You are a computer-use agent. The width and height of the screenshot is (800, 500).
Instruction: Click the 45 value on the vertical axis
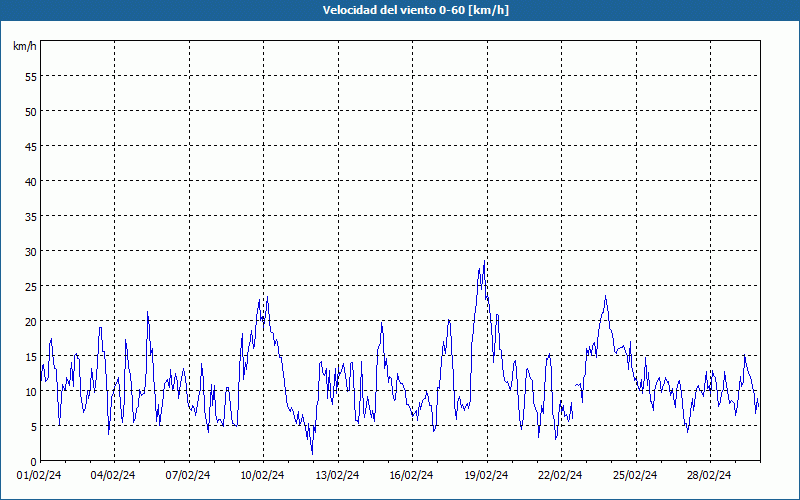click(31, 147)
